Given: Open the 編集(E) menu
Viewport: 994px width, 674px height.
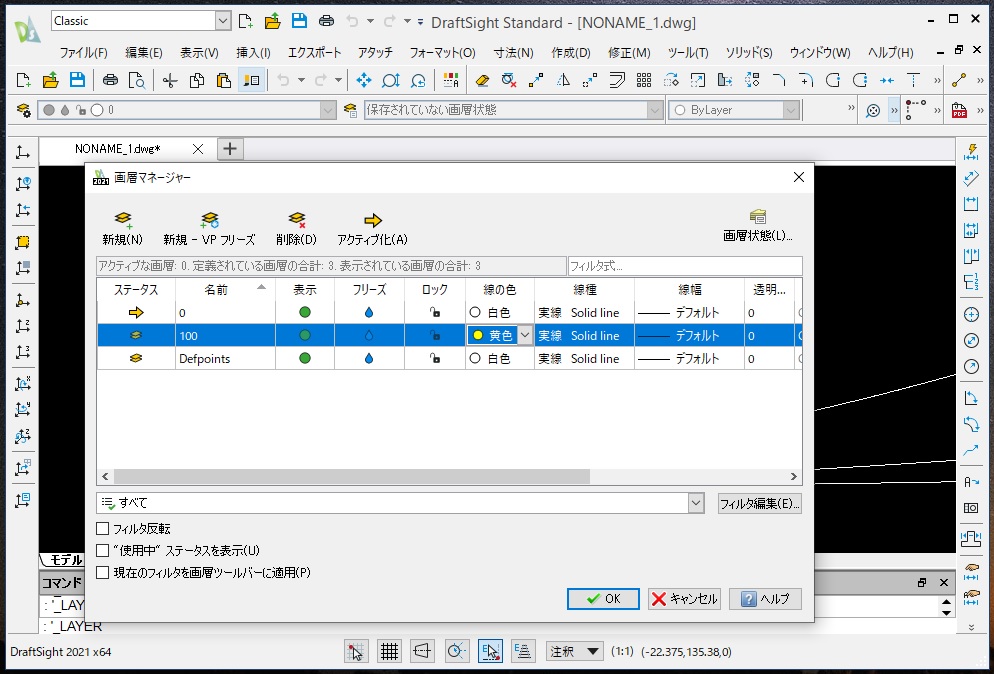Looking at the screenshot, I should [x=144, y=53].
